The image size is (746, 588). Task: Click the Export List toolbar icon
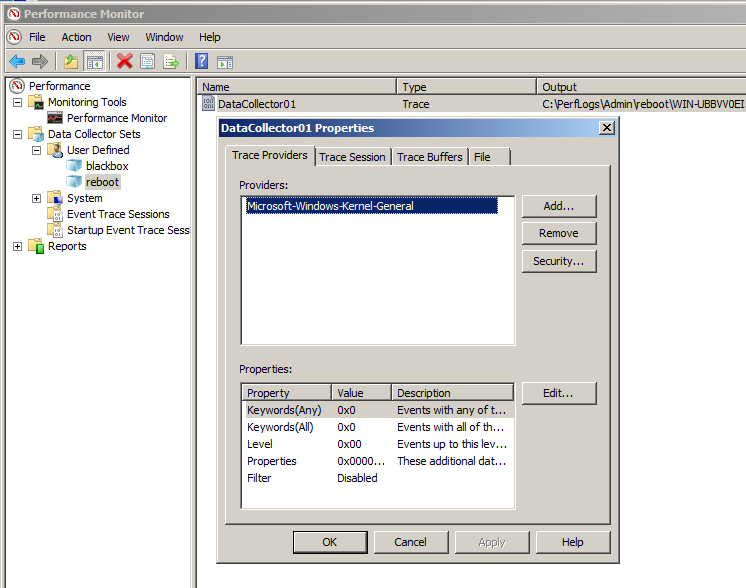point(171,61)
